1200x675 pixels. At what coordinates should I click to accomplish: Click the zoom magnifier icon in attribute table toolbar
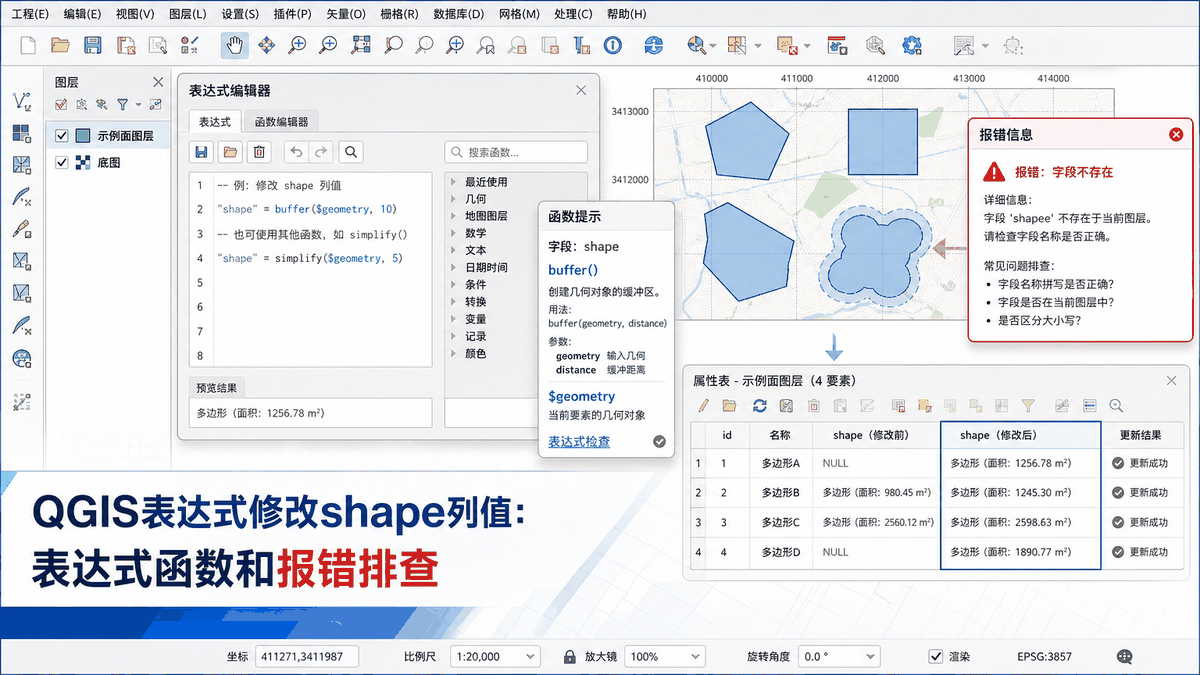[x=1116, y=406]
